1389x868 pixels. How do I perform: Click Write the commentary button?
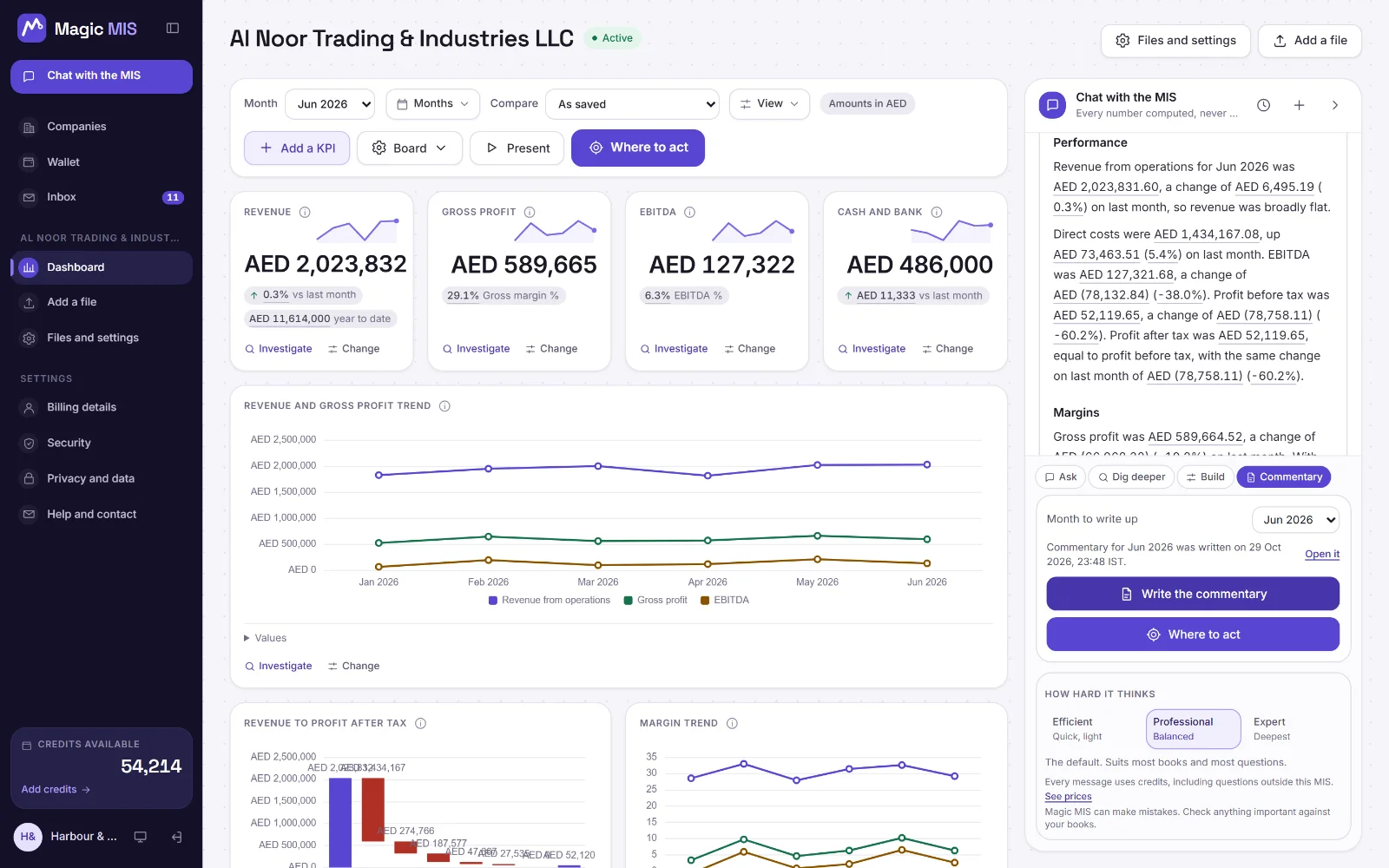1193,594
